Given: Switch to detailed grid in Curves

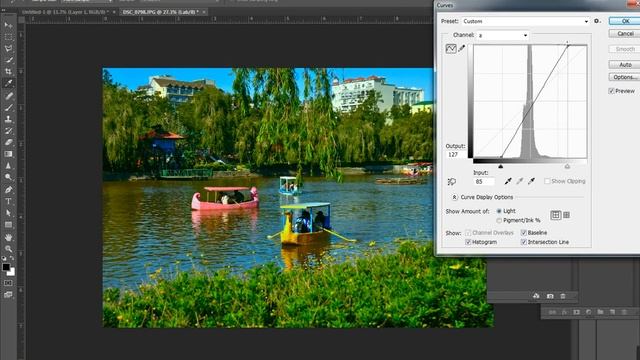Looking at the screenshot, I should coord(567,215).
